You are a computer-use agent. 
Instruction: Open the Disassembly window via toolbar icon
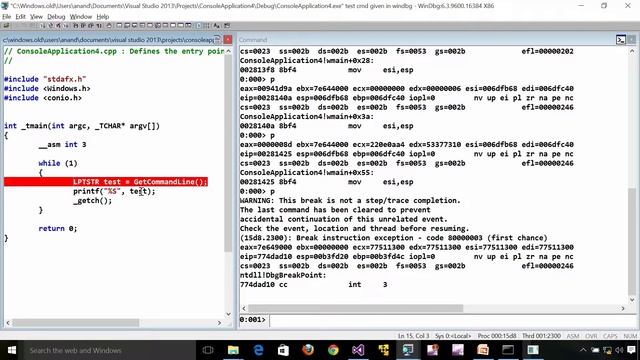165,26
